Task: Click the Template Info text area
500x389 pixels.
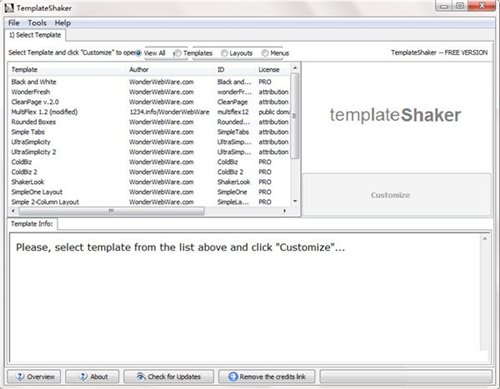Action: point(245,298)
